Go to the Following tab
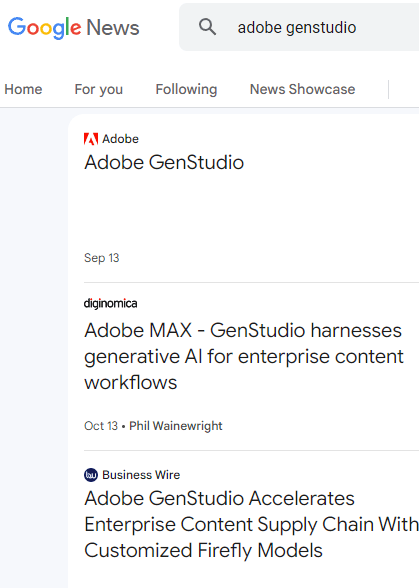 click(186, 89)
